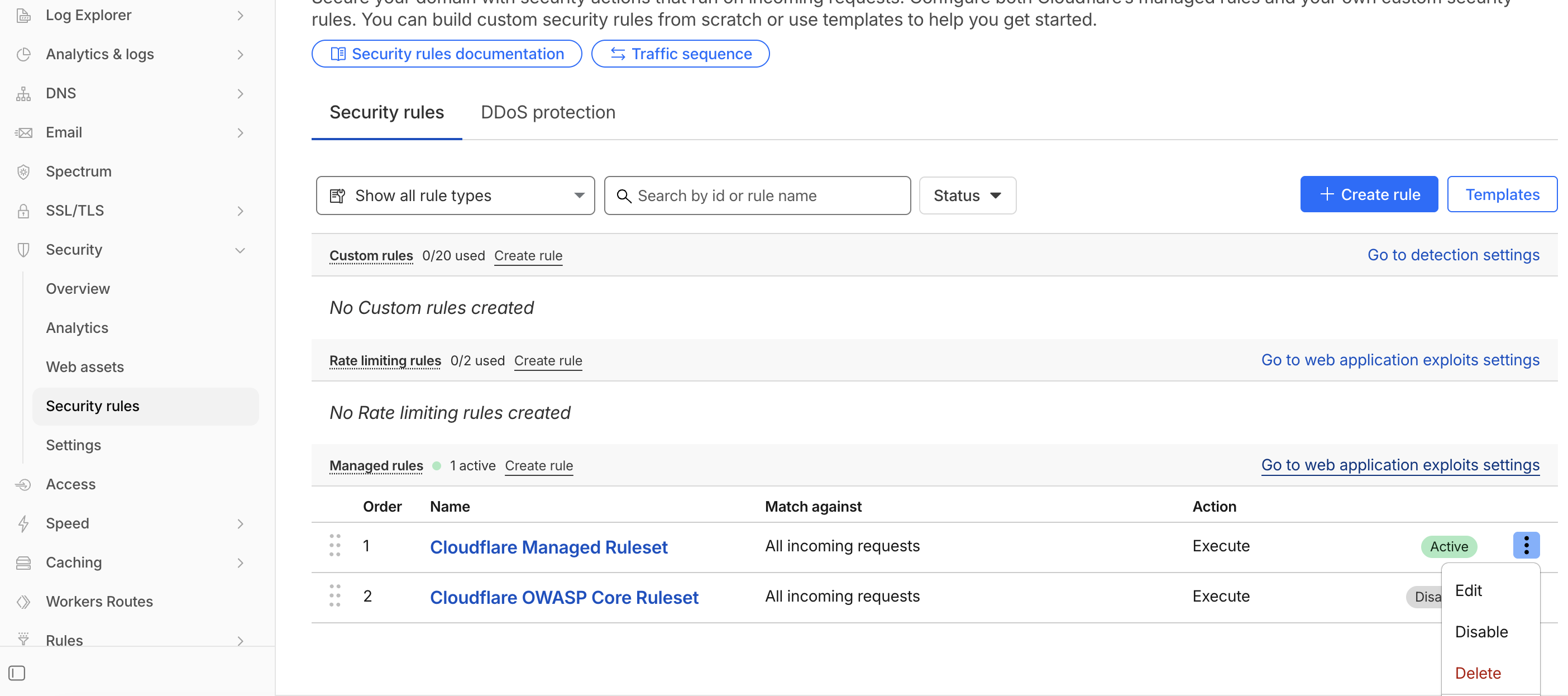This screenshot has width=1568, height=696.
Task: Open the Status filter dropdown
Action: [967, 196]
